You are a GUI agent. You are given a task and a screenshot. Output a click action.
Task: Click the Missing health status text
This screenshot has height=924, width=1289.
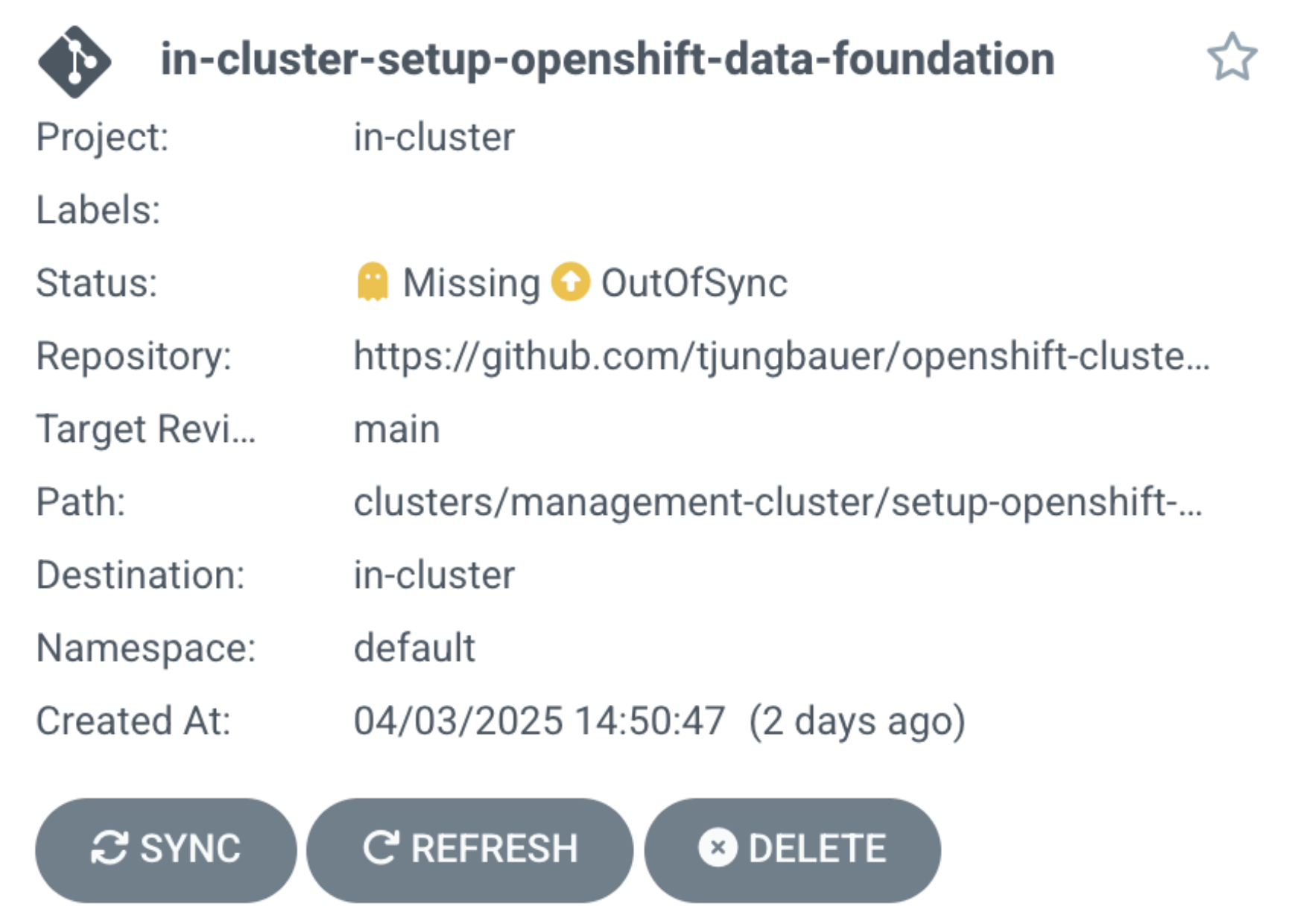point(471,283)
